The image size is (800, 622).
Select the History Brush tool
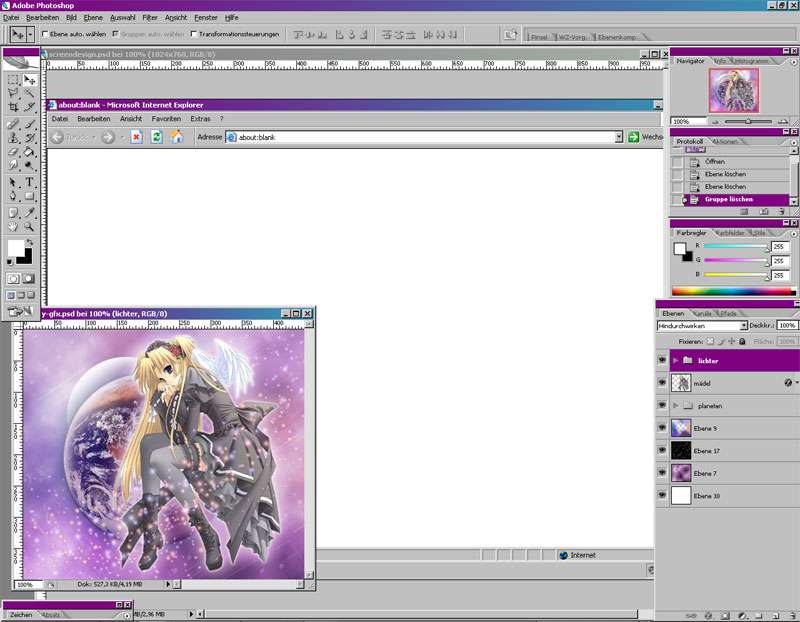pyautogui.click(x=29, y=138)
